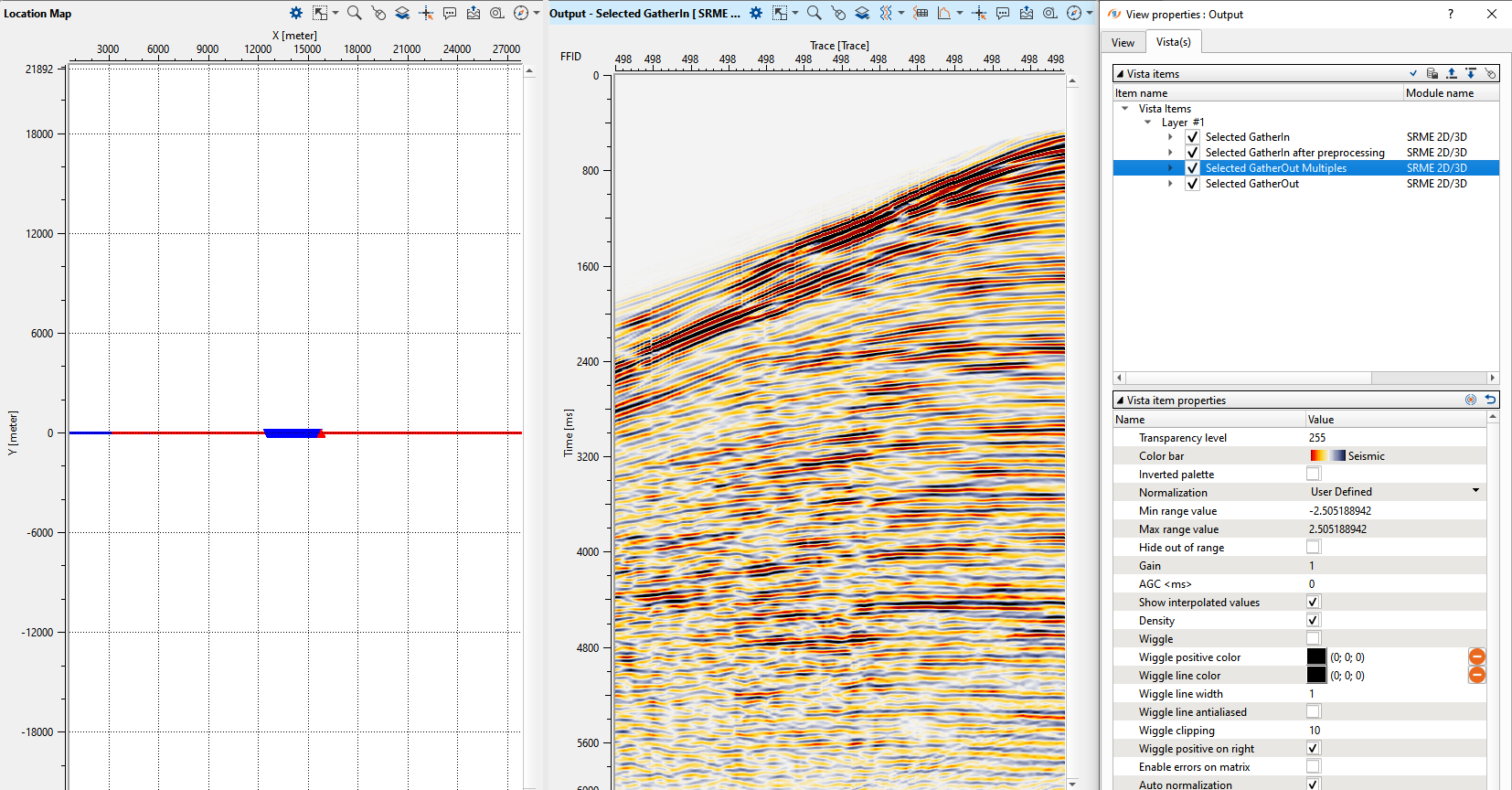Expand Selected GatherIn tree item

1170,137
